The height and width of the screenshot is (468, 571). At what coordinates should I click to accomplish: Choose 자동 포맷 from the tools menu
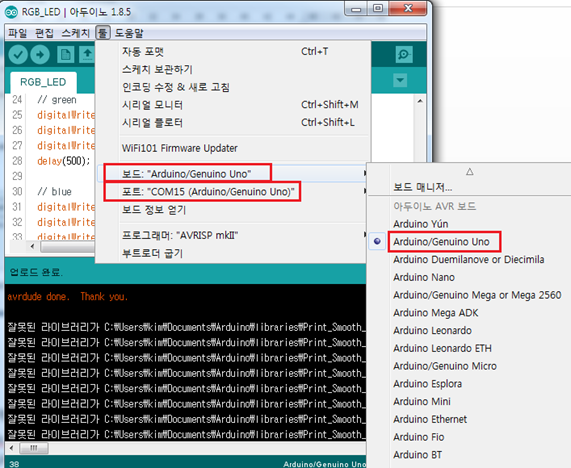coord(233,51)
